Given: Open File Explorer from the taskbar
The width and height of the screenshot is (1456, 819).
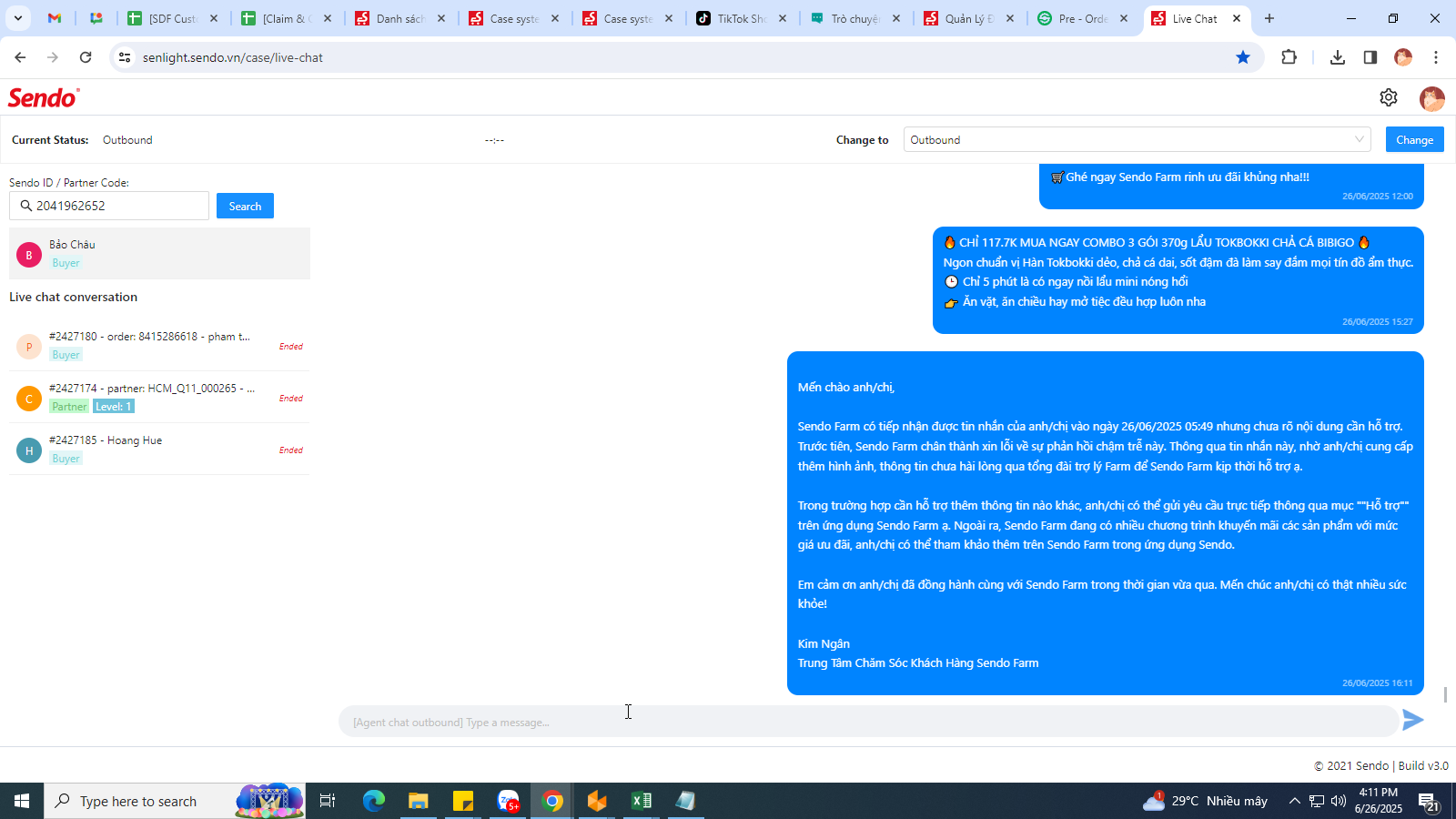Looking at the screenshot, I should (x=419, y=801).
